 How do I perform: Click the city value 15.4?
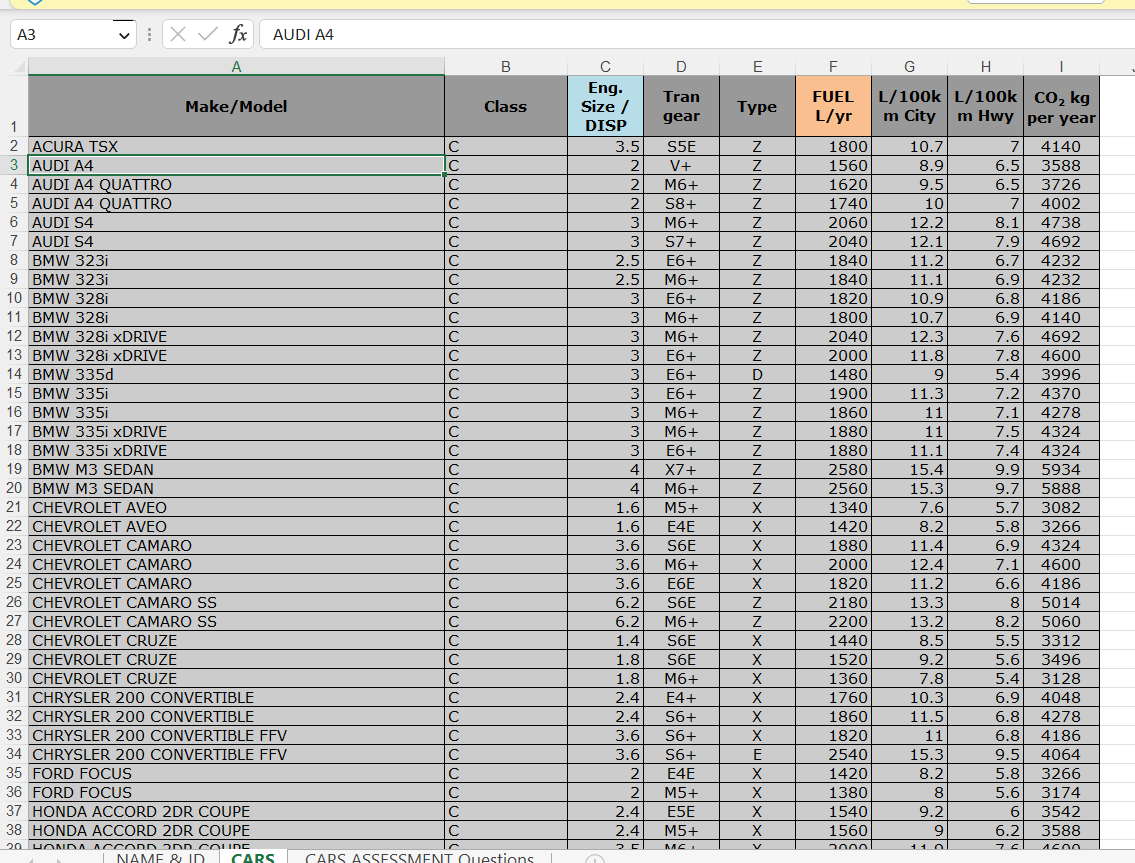click(x=909, y=469)
